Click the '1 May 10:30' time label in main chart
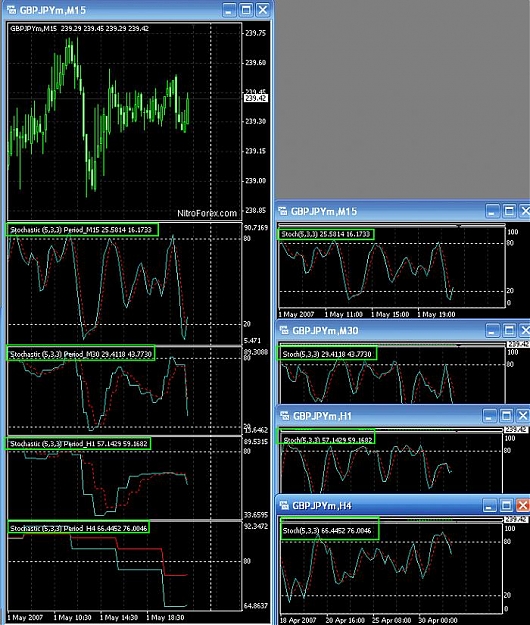Screen dimensions: 530x625 73,617
